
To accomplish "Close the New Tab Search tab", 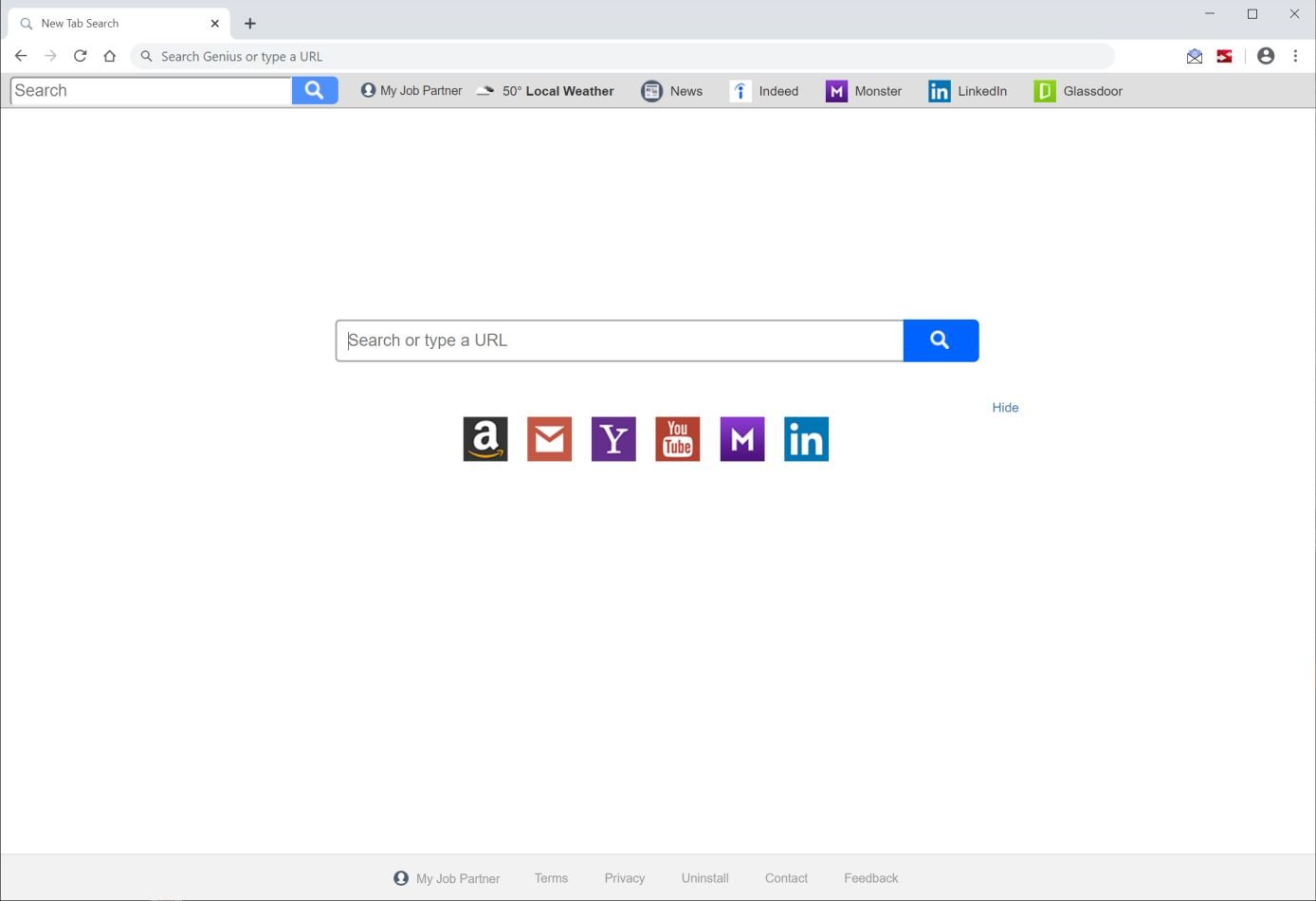I will (x=215, y=24).
